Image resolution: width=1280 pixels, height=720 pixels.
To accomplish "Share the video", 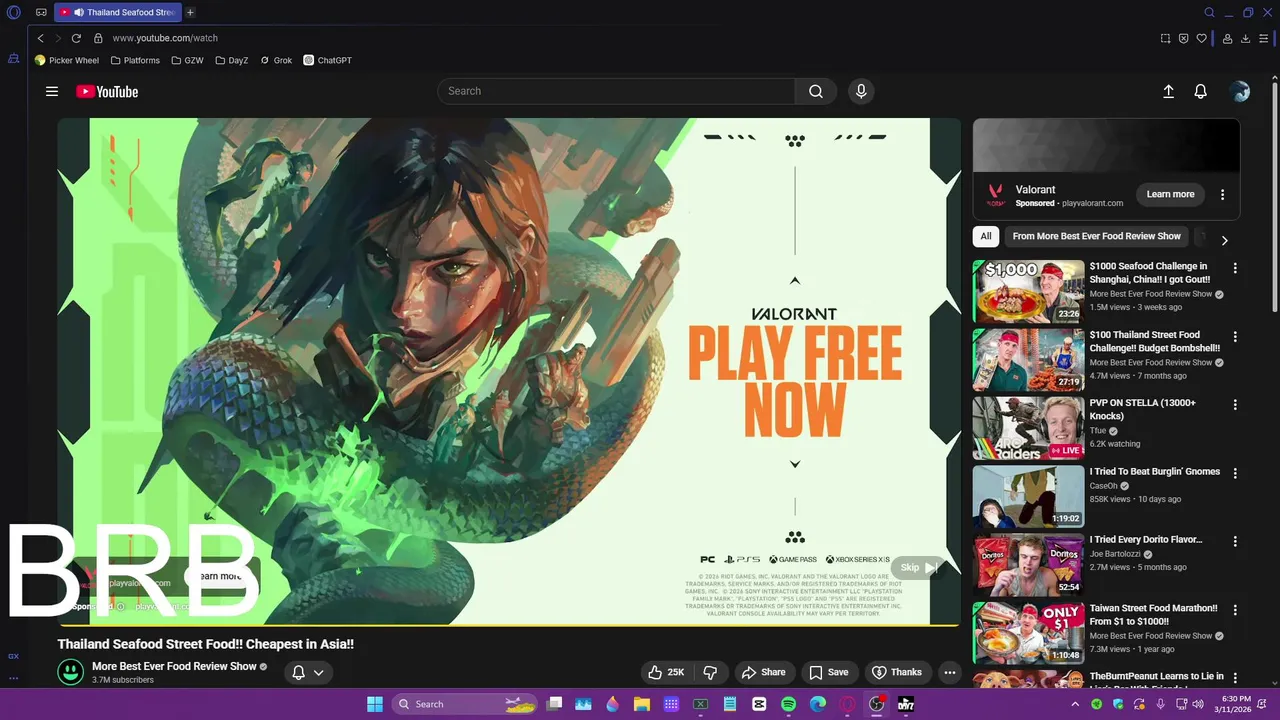I will 763,672.
